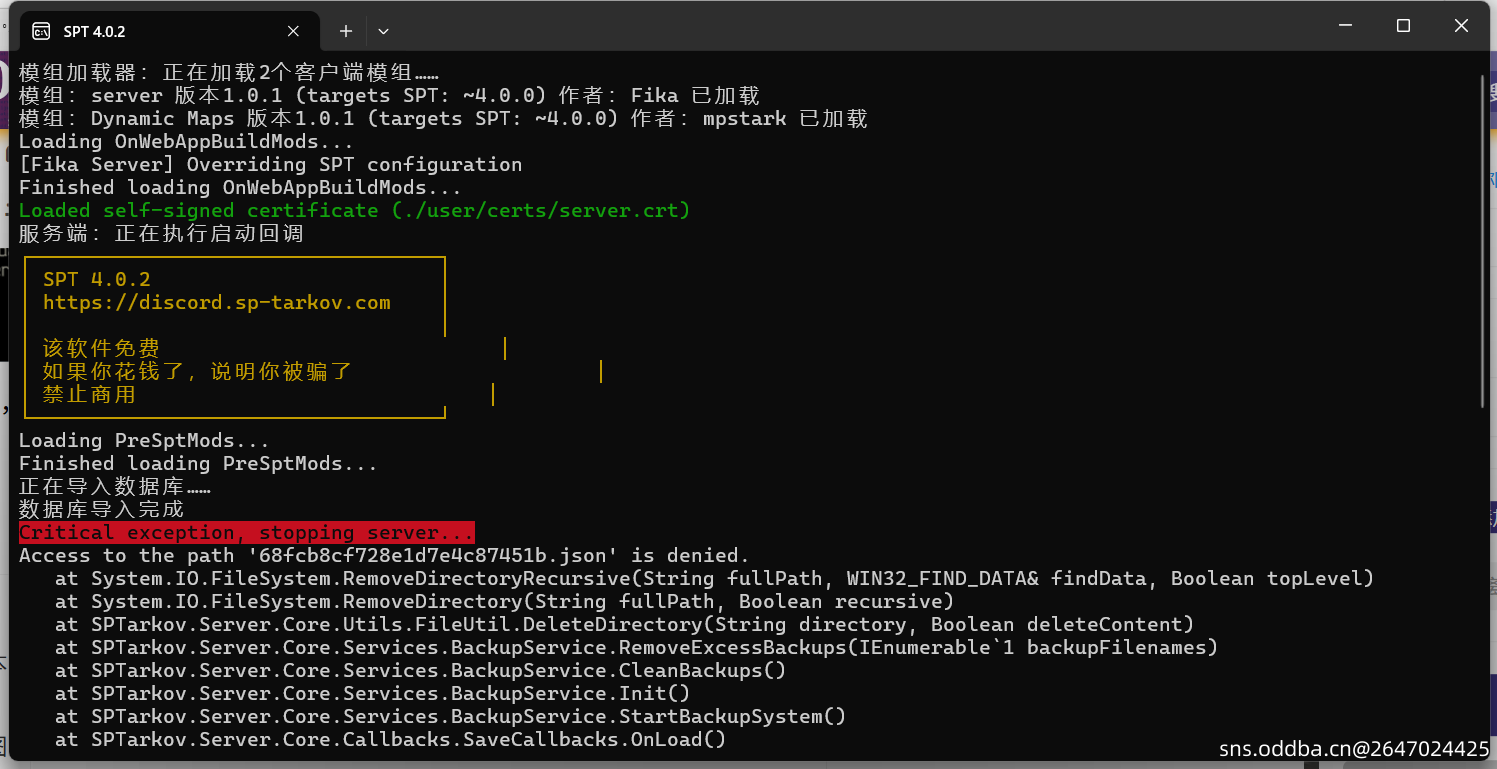
Task: Click the scrollbar track below the thumb
Action: [1484, 580]
